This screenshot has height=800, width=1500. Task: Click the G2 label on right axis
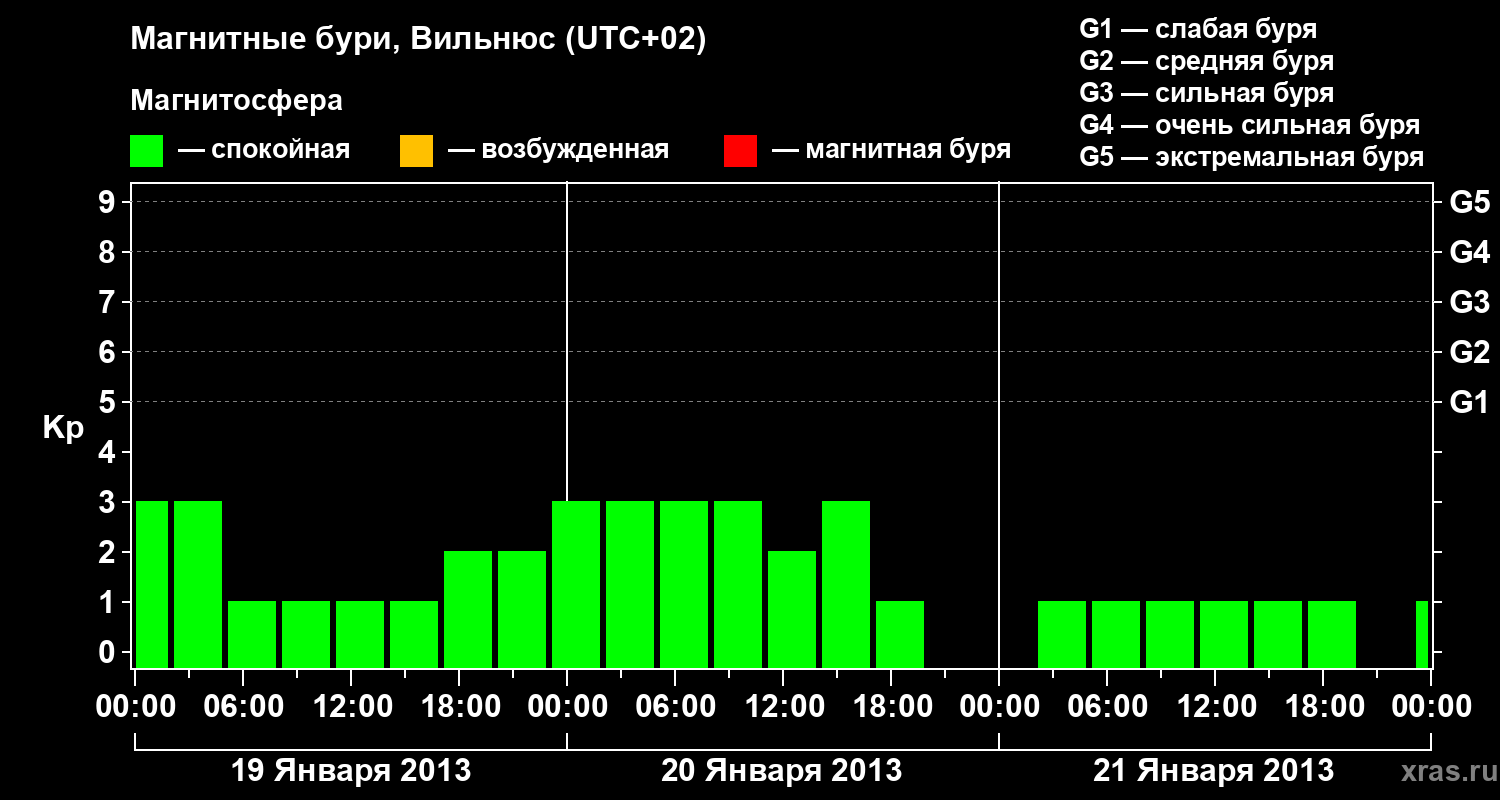(x=1470, y=352)
